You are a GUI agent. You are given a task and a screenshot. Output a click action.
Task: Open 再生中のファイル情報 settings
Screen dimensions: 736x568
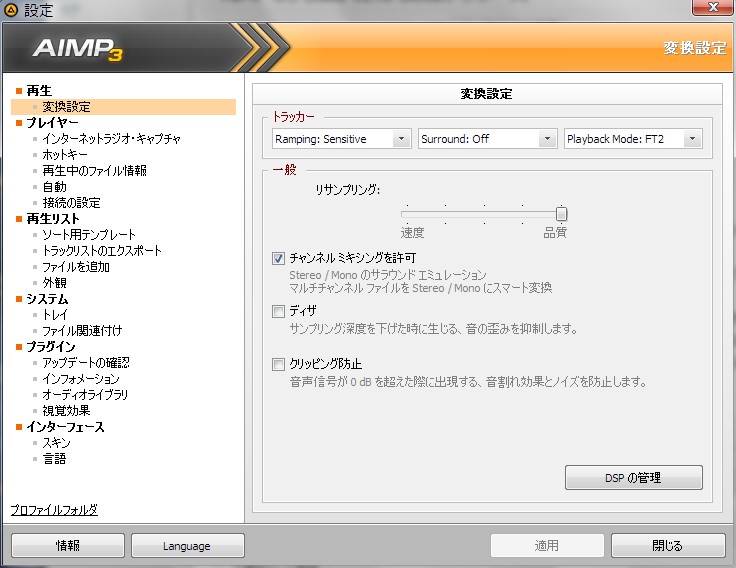tap(94, 170)
